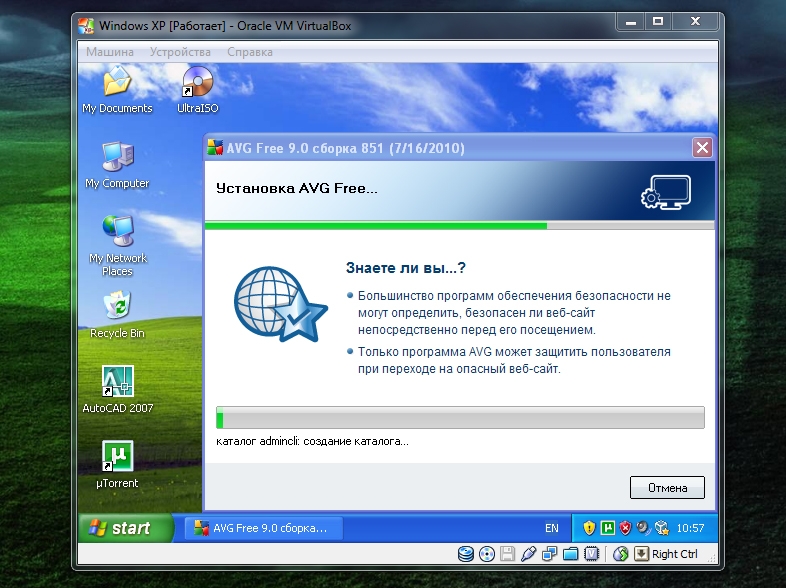Click the µTorrent green tray icon

click(x=607, y=527)
